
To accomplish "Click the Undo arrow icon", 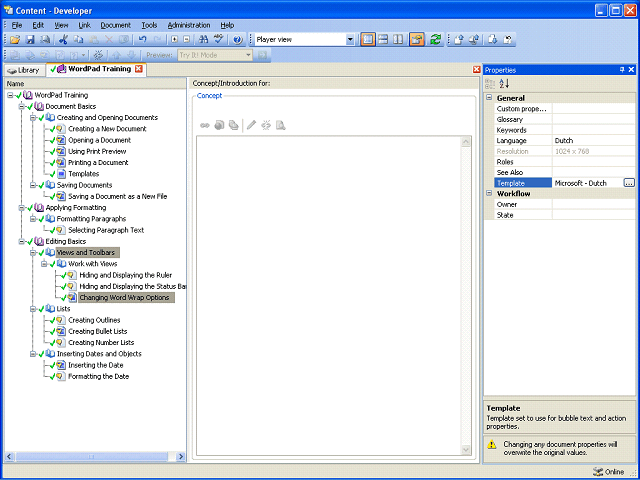I will click(142, 40).
